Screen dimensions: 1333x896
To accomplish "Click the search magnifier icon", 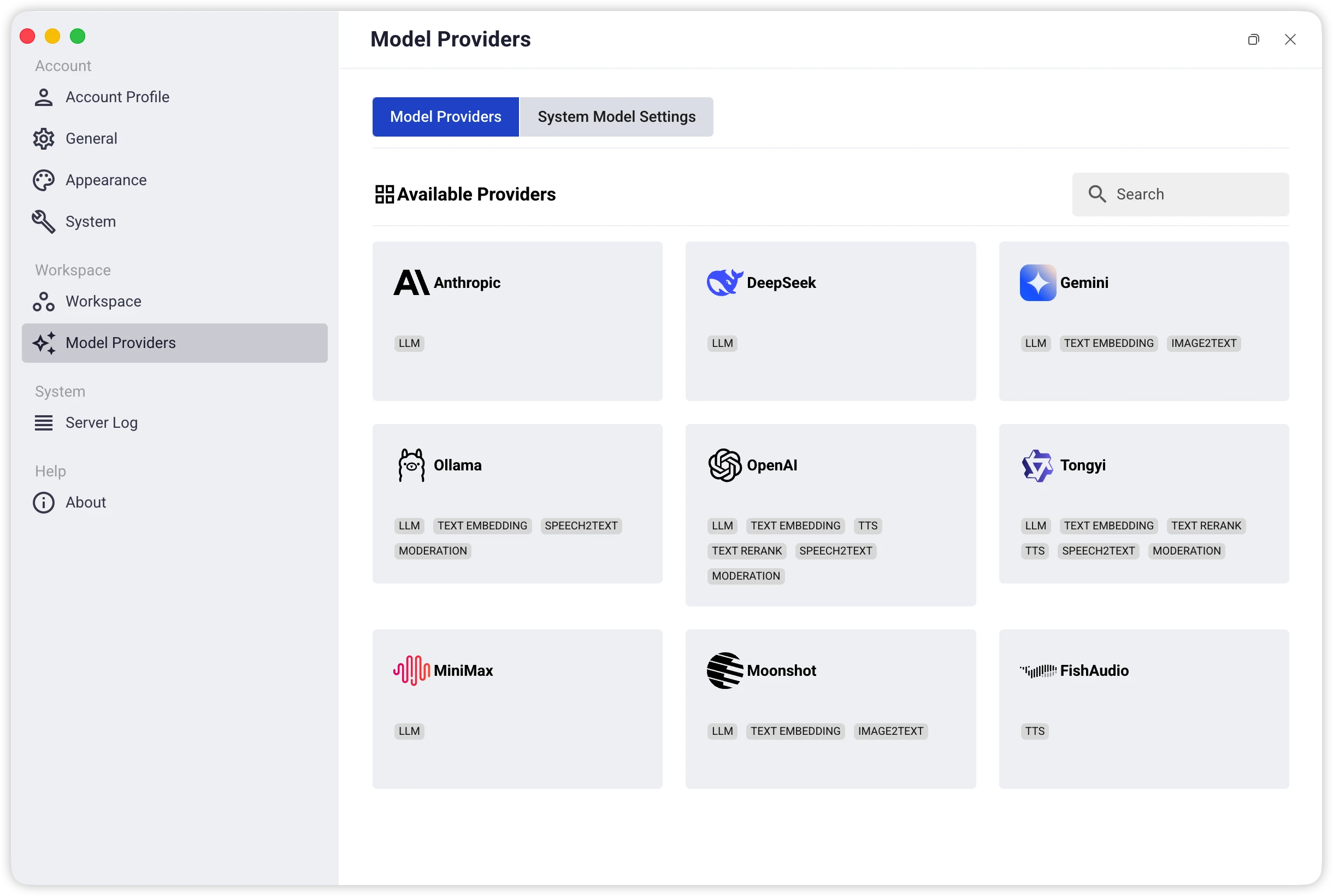I will click(1096, 194).
